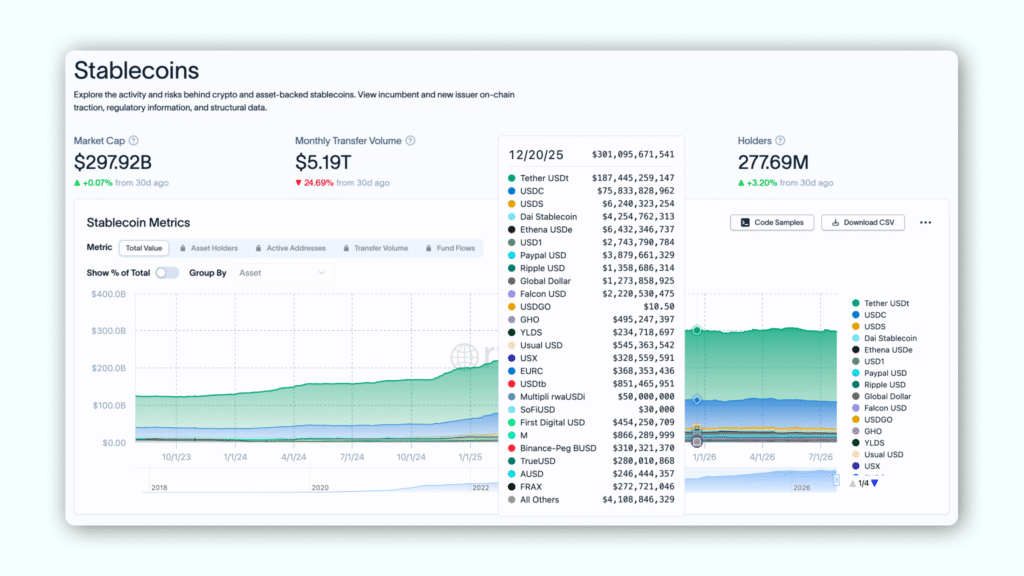Image resolution: width=1024 pixels, height=576 pixels.
Task: Click the Stablecoin Metrics heading
Action: [x=138, y=223]
